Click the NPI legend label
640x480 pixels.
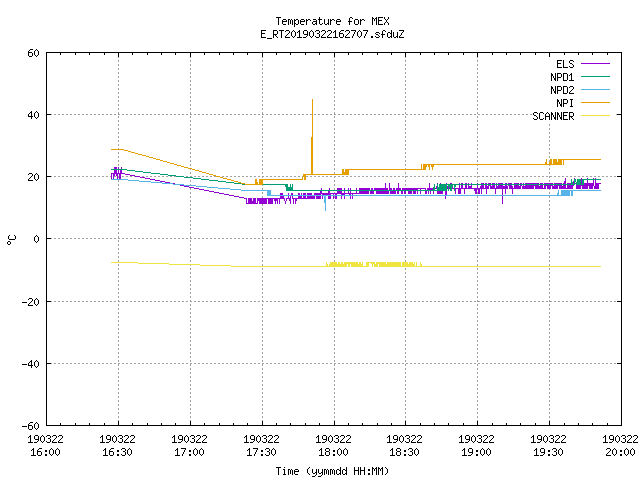click(565, 103)
